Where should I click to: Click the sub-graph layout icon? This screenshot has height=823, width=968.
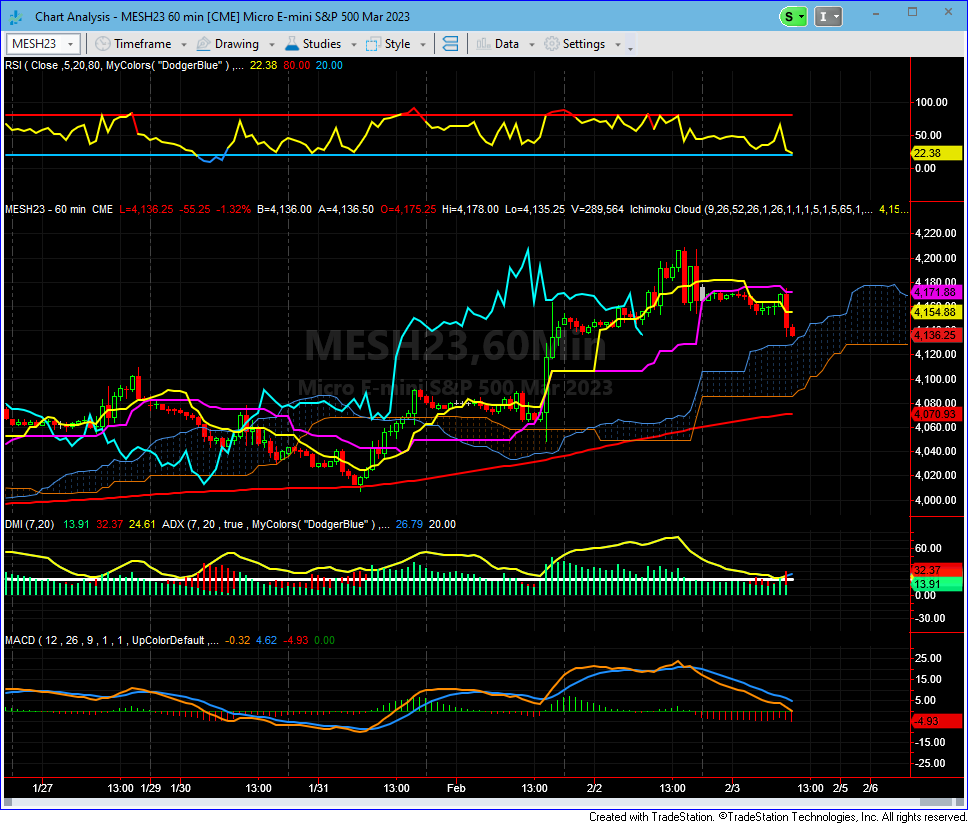pos(451,44)
